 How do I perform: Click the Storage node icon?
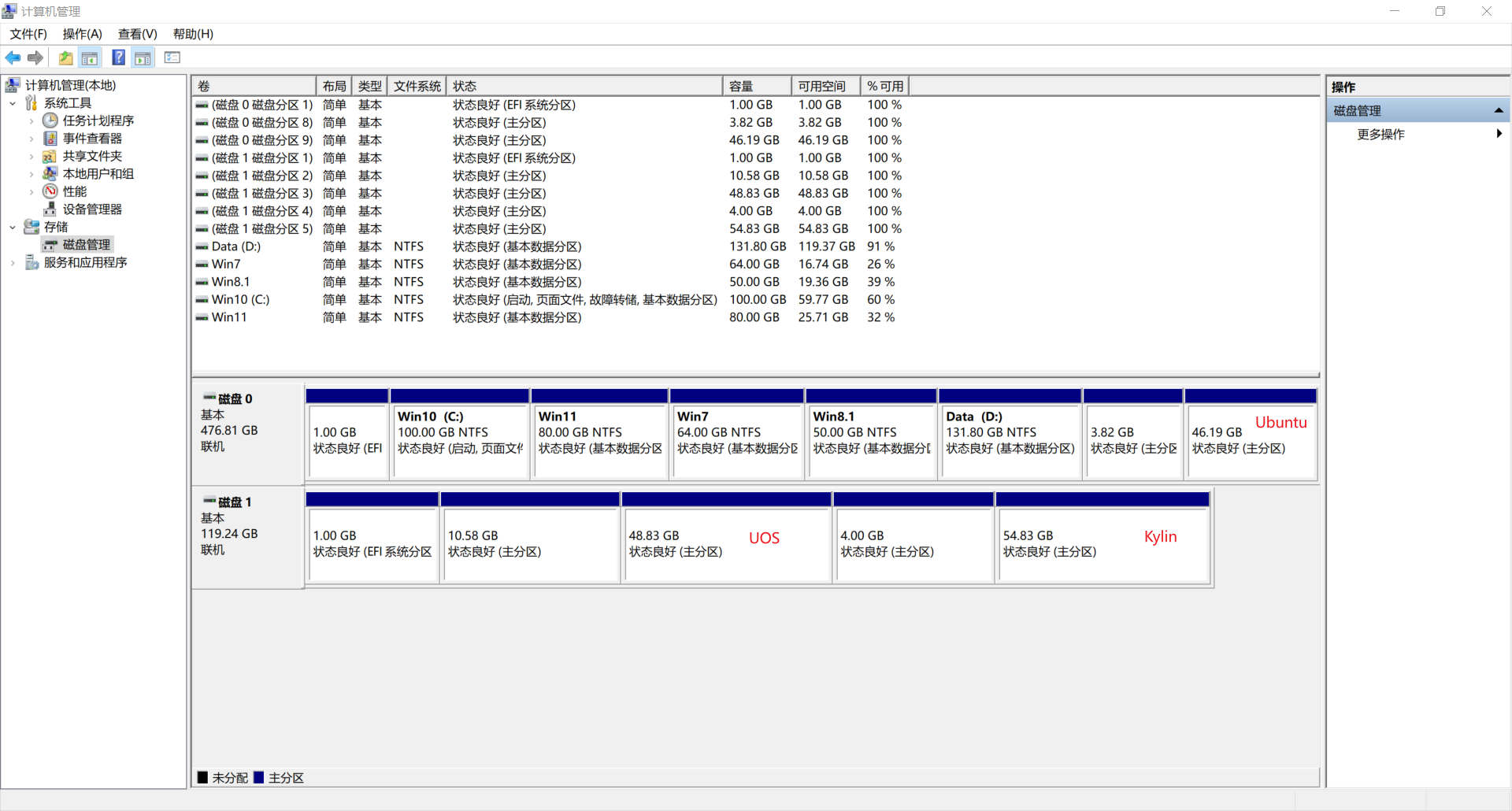click(31, 227)
